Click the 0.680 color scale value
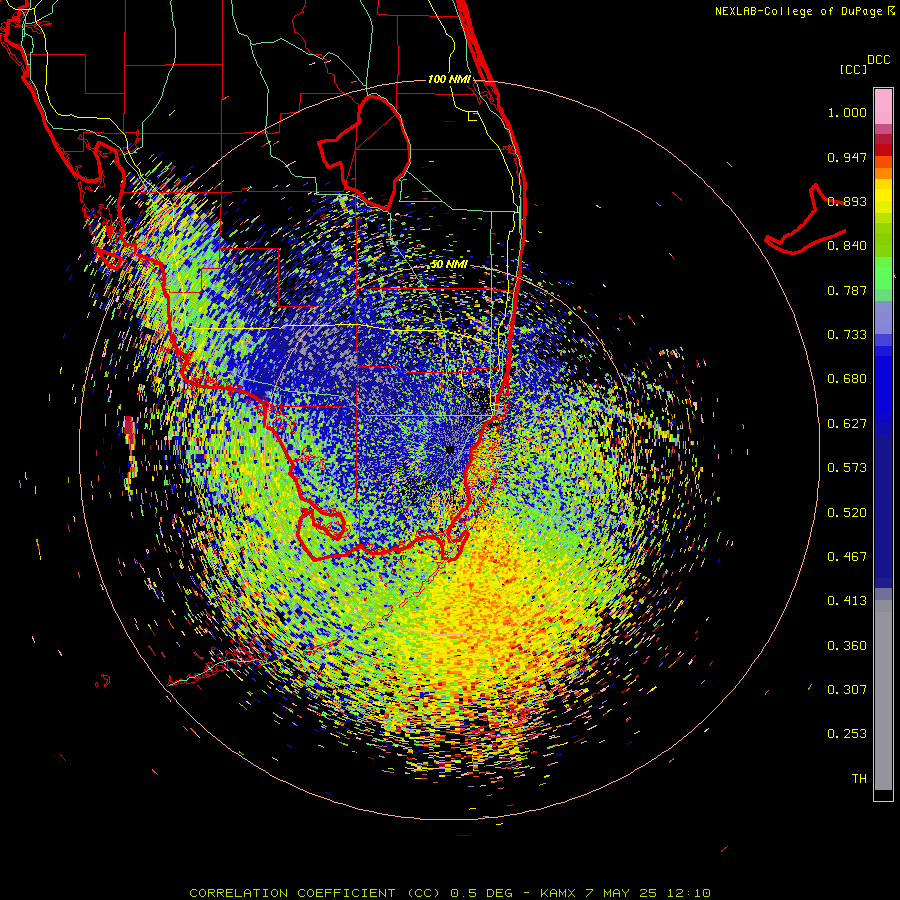Viewport: 900px width, 900px height. 847,379
